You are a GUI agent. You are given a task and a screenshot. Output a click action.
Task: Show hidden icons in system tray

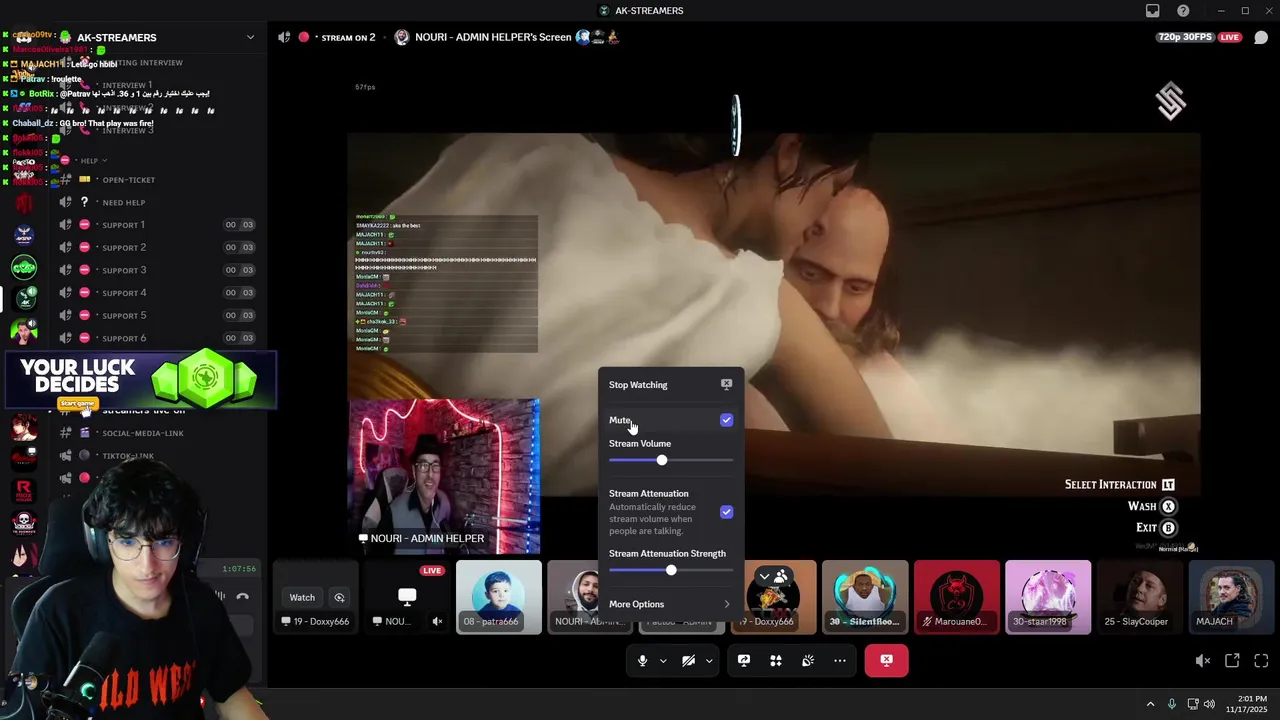click(x=1150, y=704)
